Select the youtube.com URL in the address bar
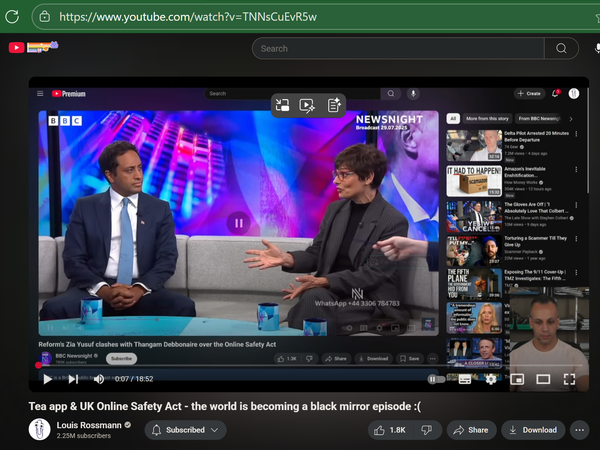Viewport: 600px width, 450px height. pos(188,17)
